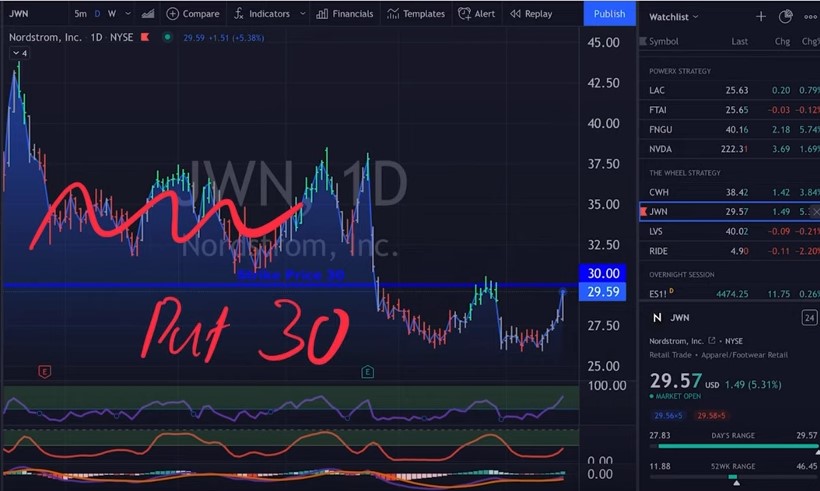Image resolution: width=820 pixels, height=491 pixels.
Task: Open the Nordstrom, Inc. external link icon
Action: click(x=711, y=340)
